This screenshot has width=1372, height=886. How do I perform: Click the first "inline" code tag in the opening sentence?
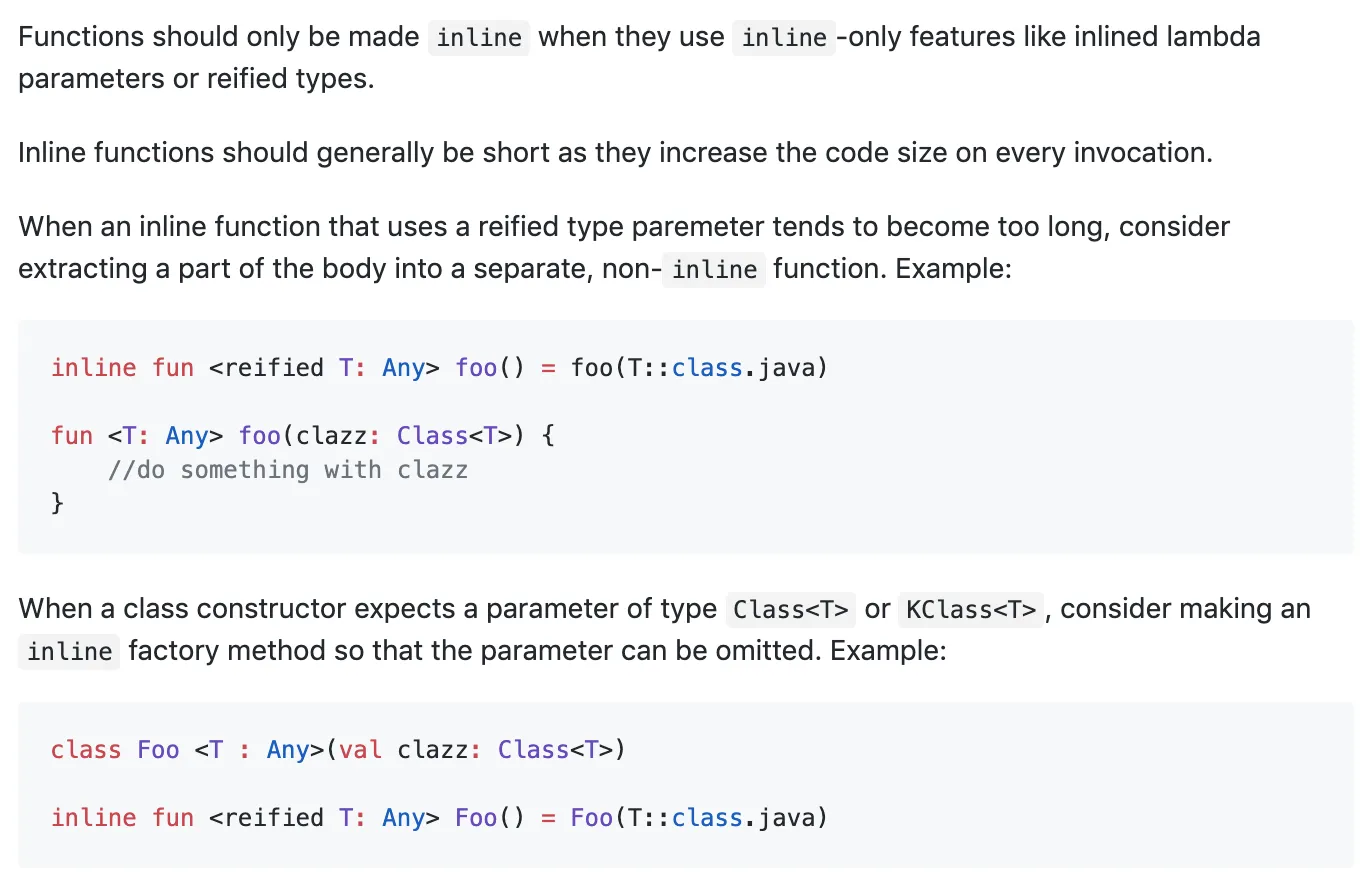pos(479,38)
